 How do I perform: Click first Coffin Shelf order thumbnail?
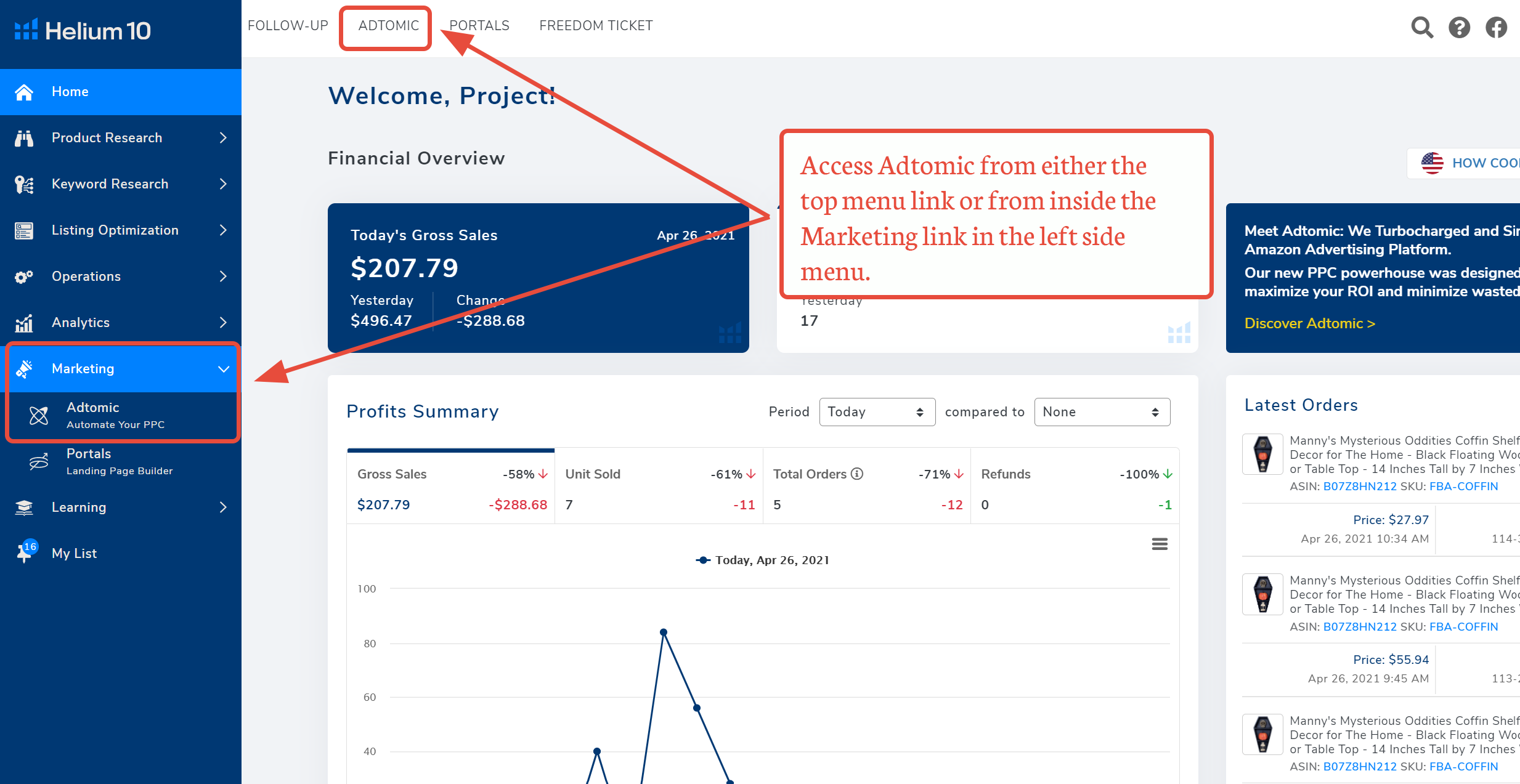click(x=1262, y=454)
